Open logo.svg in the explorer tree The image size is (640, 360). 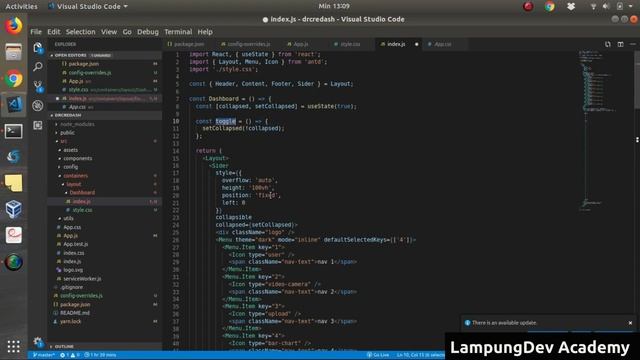[x=73, y=270]
